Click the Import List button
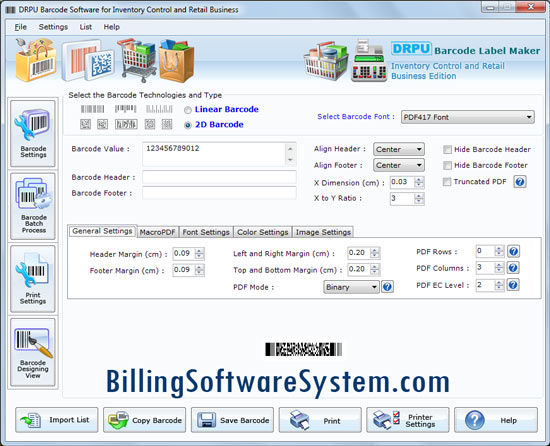The width and height of the screenshot is (550, 446). (56, 420)
